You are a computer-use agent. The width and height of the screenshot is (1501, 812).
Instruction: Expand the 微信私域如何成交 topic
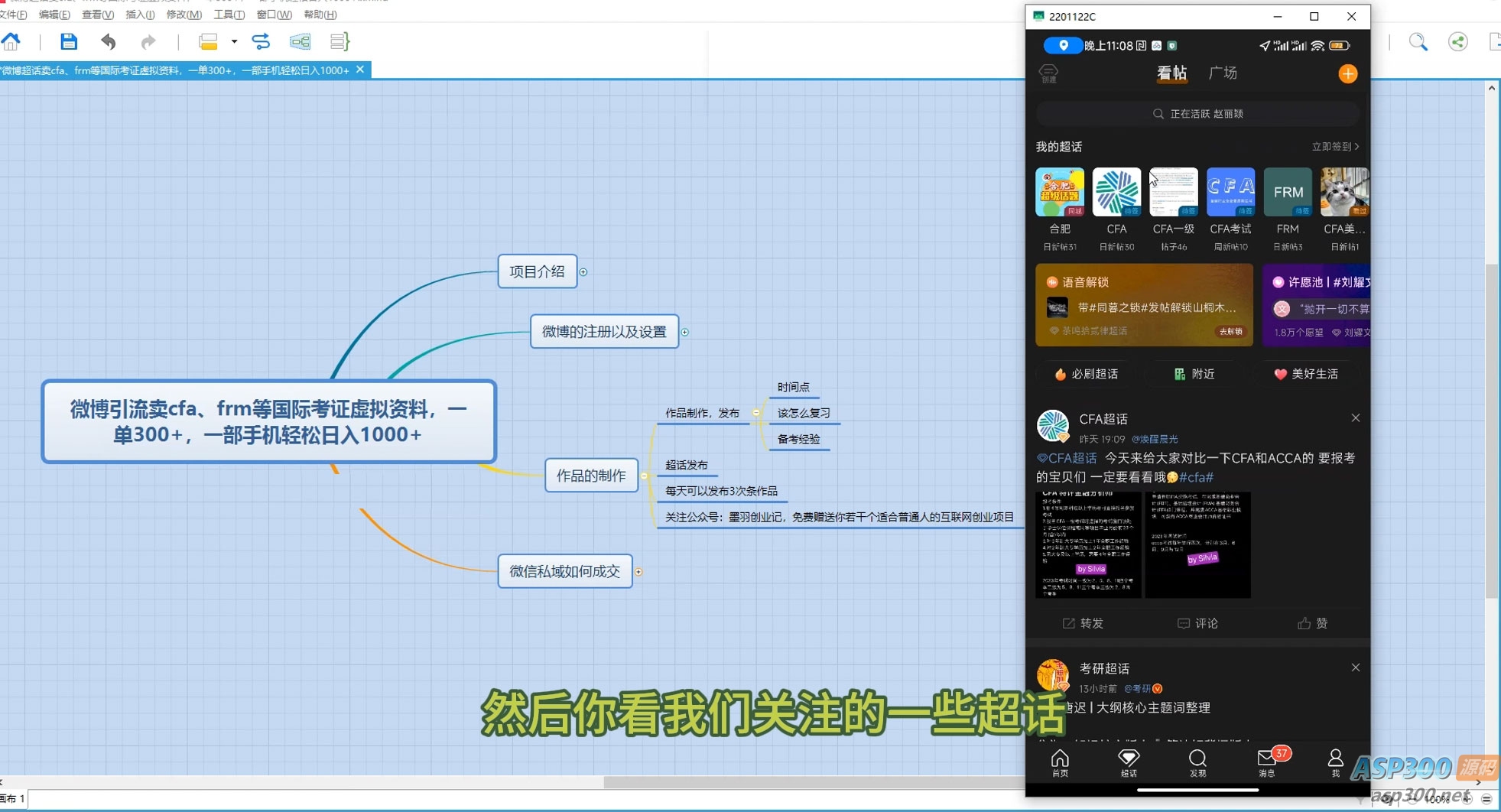[x=638, y=572]
